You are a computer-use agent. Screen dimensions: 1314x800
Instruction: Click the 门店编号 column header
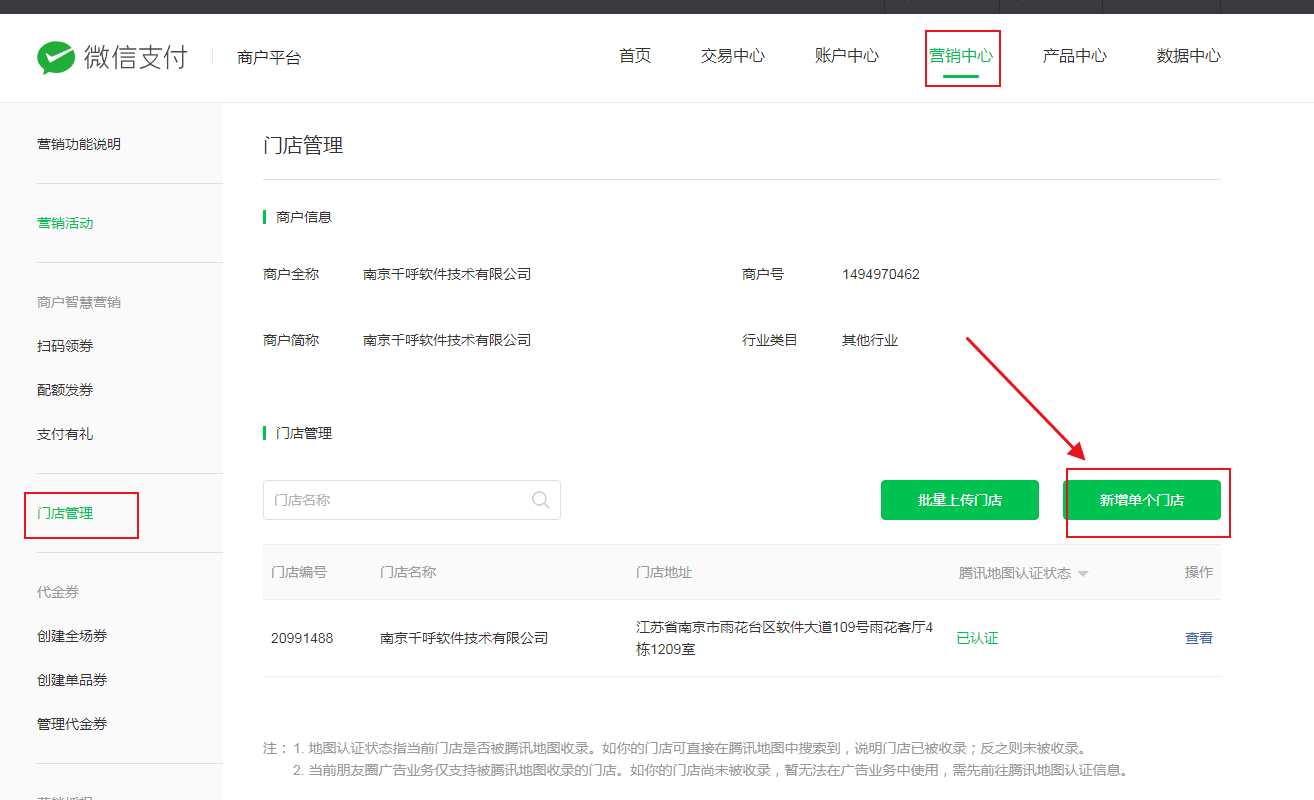[x=299, y=572]
